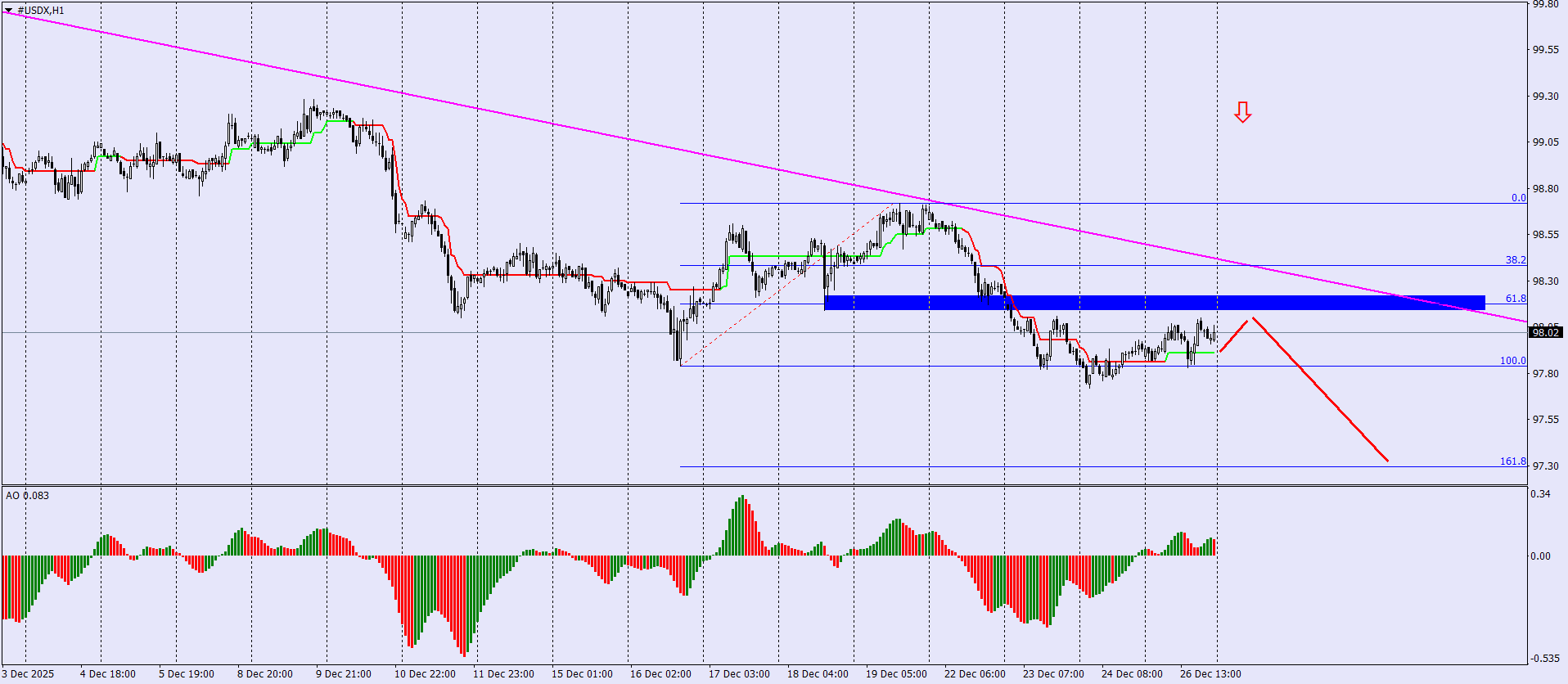This screenshot has width=1568, height=684.
Task: Click the 97.80 price scale value
Action: [x=1545, y=374]
